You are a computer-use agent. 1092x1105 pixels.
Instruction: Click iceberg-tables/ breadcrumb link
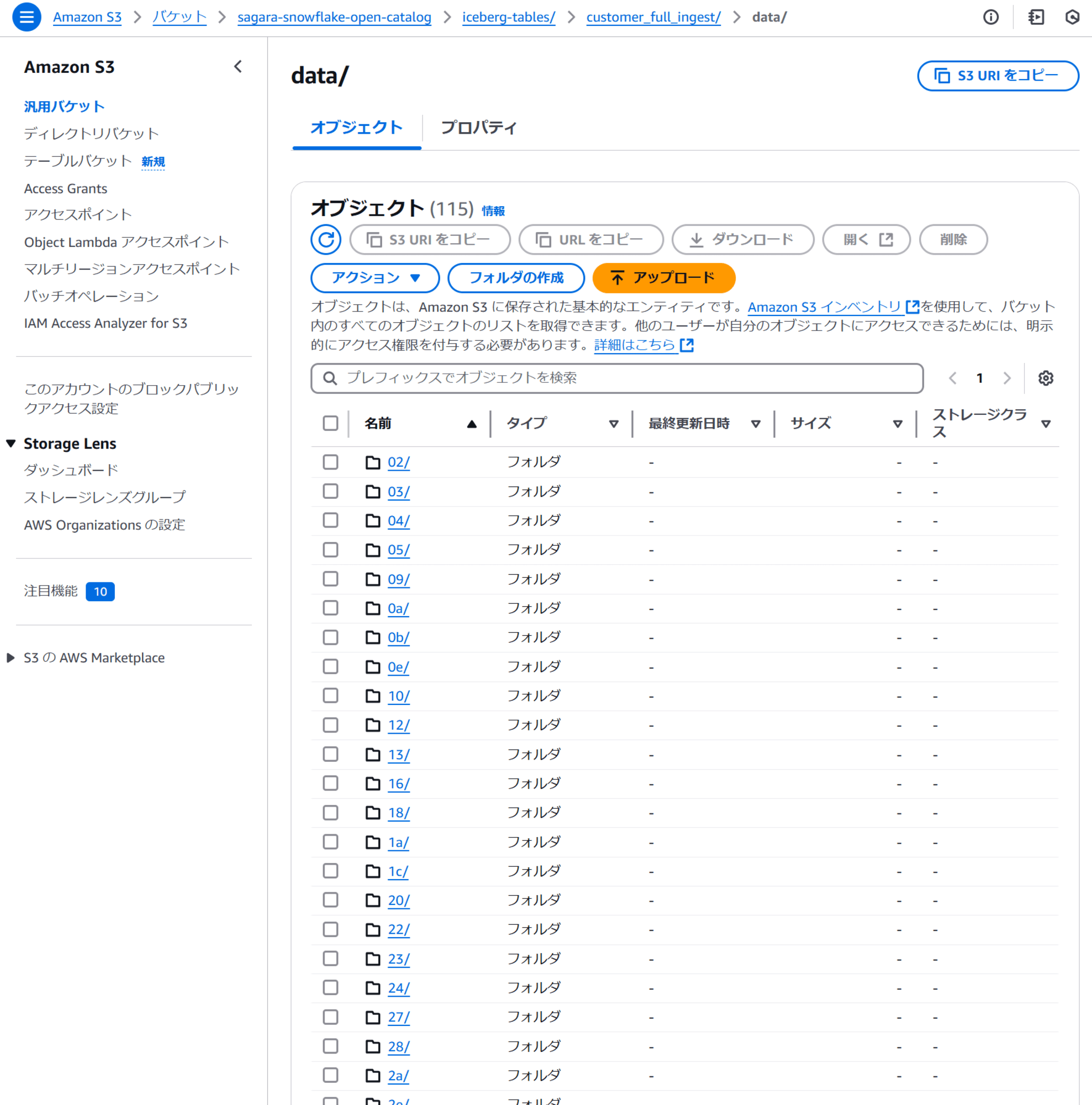(509, 17)
